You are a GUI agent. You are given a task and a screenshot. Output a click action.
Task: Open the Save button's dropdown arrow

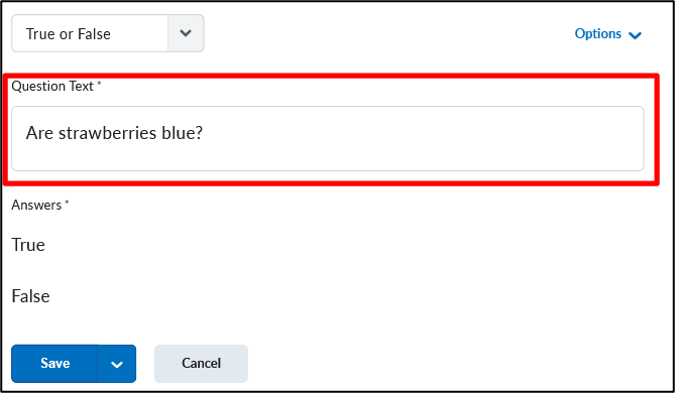tap(117, 364)
